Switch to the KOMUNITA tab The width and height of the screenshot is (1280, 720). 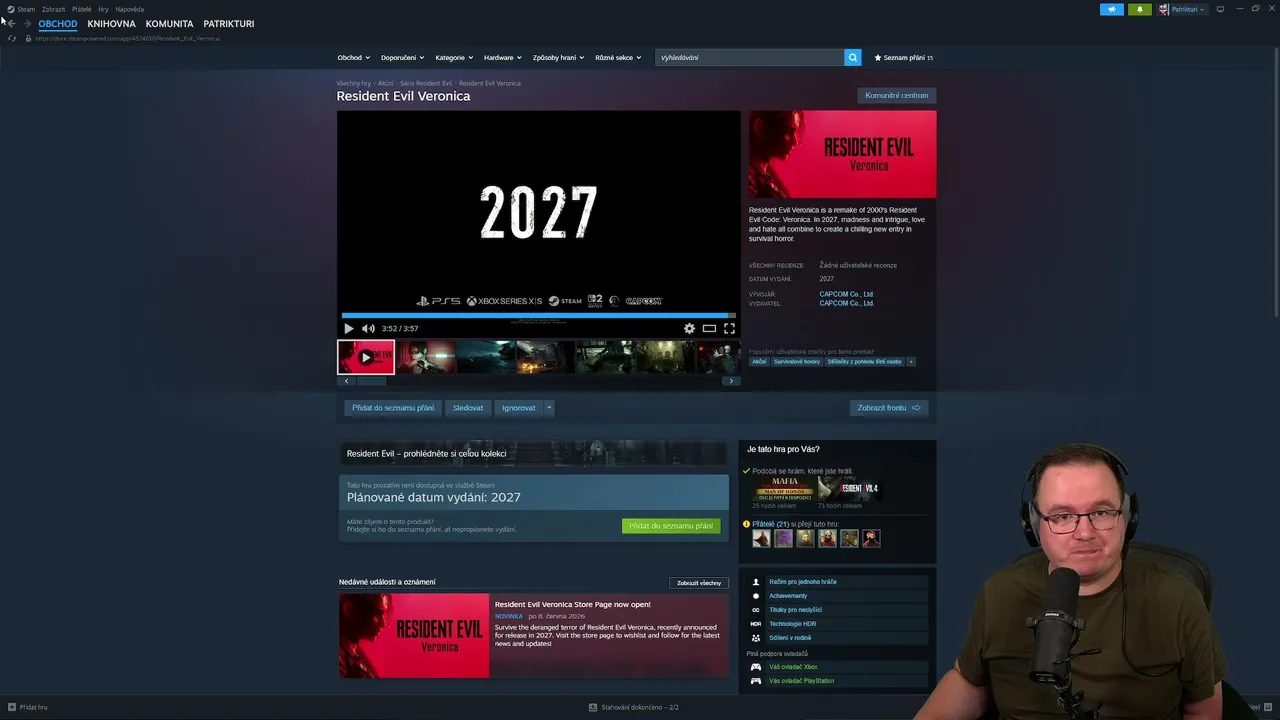169,24
